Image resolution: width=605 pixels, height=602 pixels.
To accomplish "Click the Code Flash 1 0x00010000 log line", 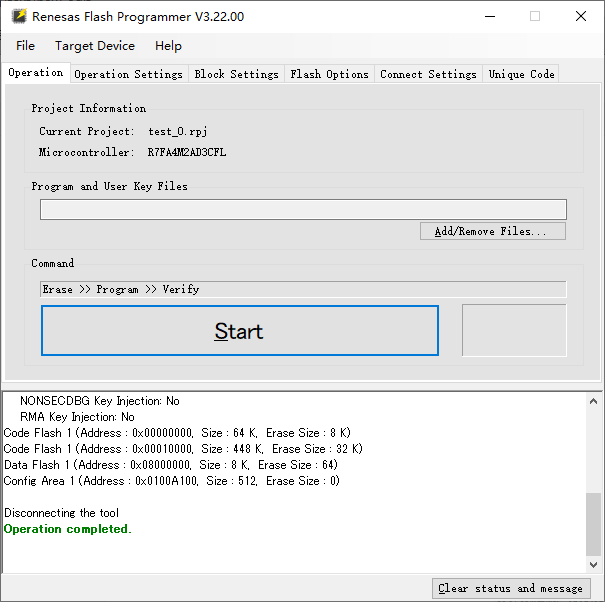I will [x=183, y=449].
